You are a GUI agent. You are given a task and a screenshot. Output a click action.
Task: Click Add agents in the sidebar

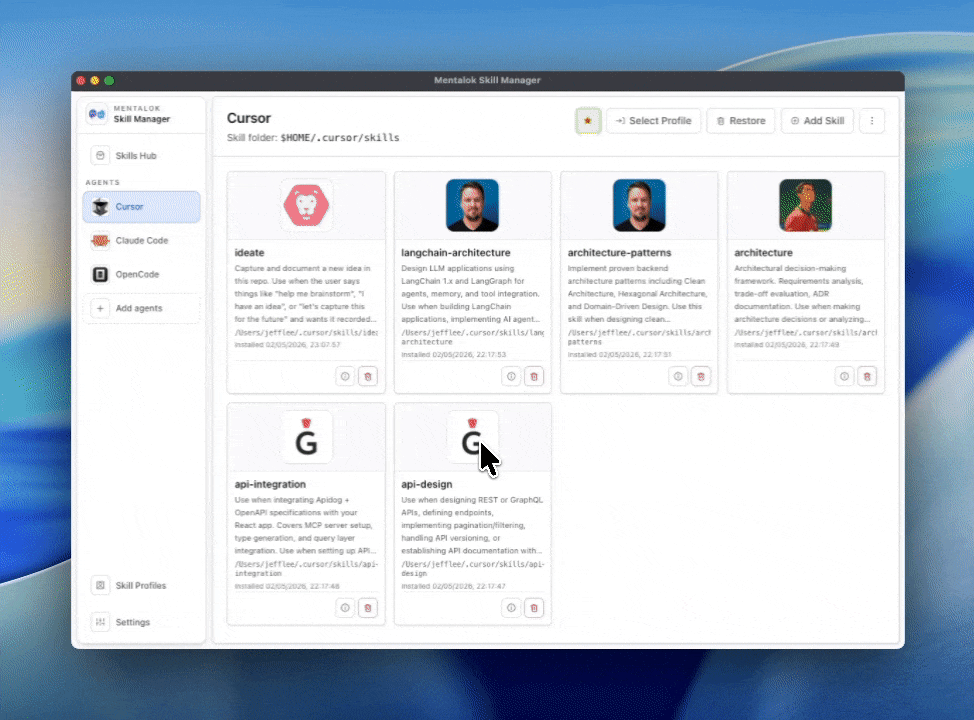(141, 308)
